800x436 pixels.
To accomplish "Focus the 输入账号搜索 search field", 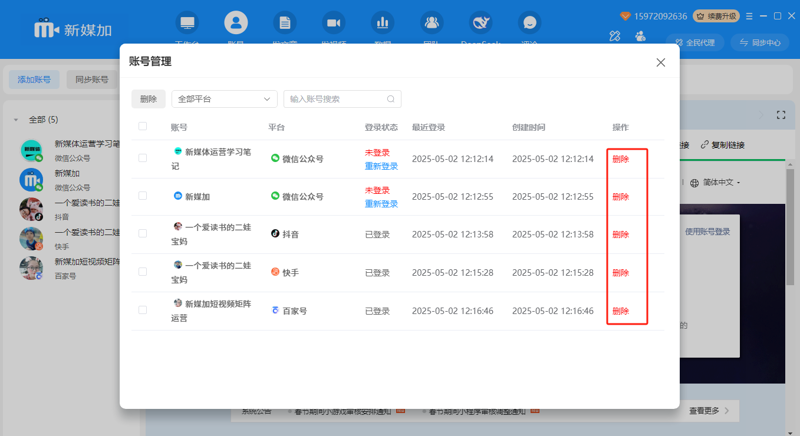I will click(x=342, y=99).
